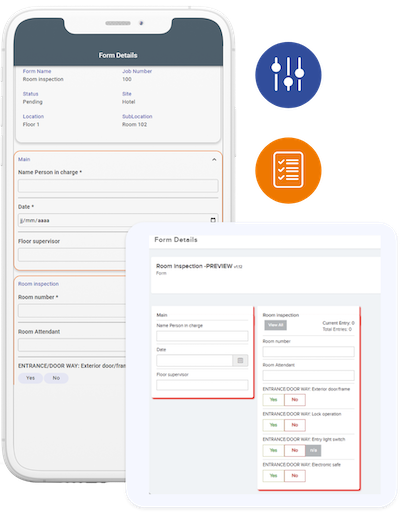Focus Name Person in charge field in preview
404x515 pixels.
pos(202,336)
